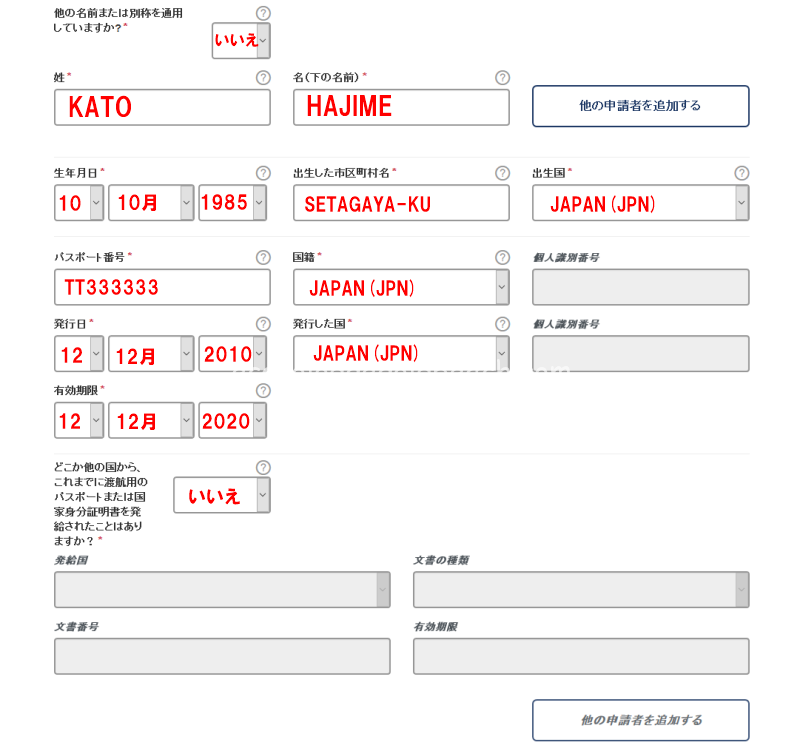This screenshot has width=800, height=748.
Task: Click help icon beside 名(下の名前) field
Action: pyautogui.click(x=502, y=78)
